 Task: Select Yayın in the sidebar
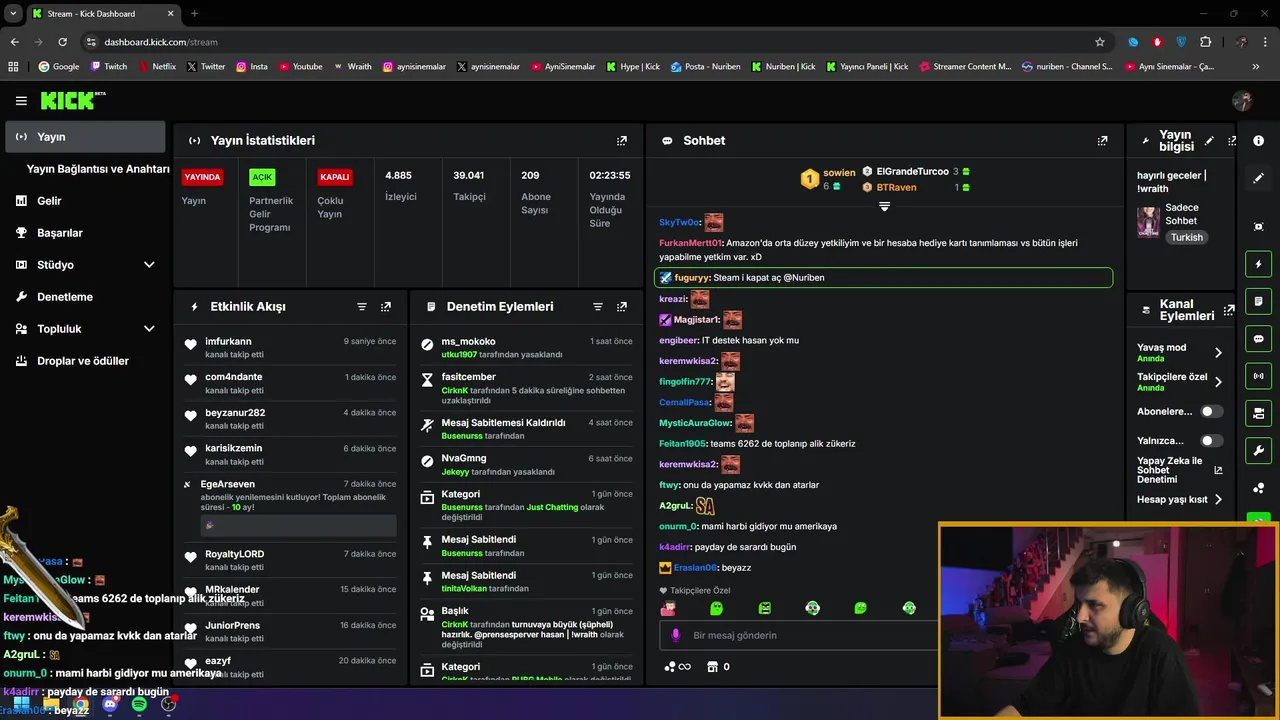click(86, 137)
